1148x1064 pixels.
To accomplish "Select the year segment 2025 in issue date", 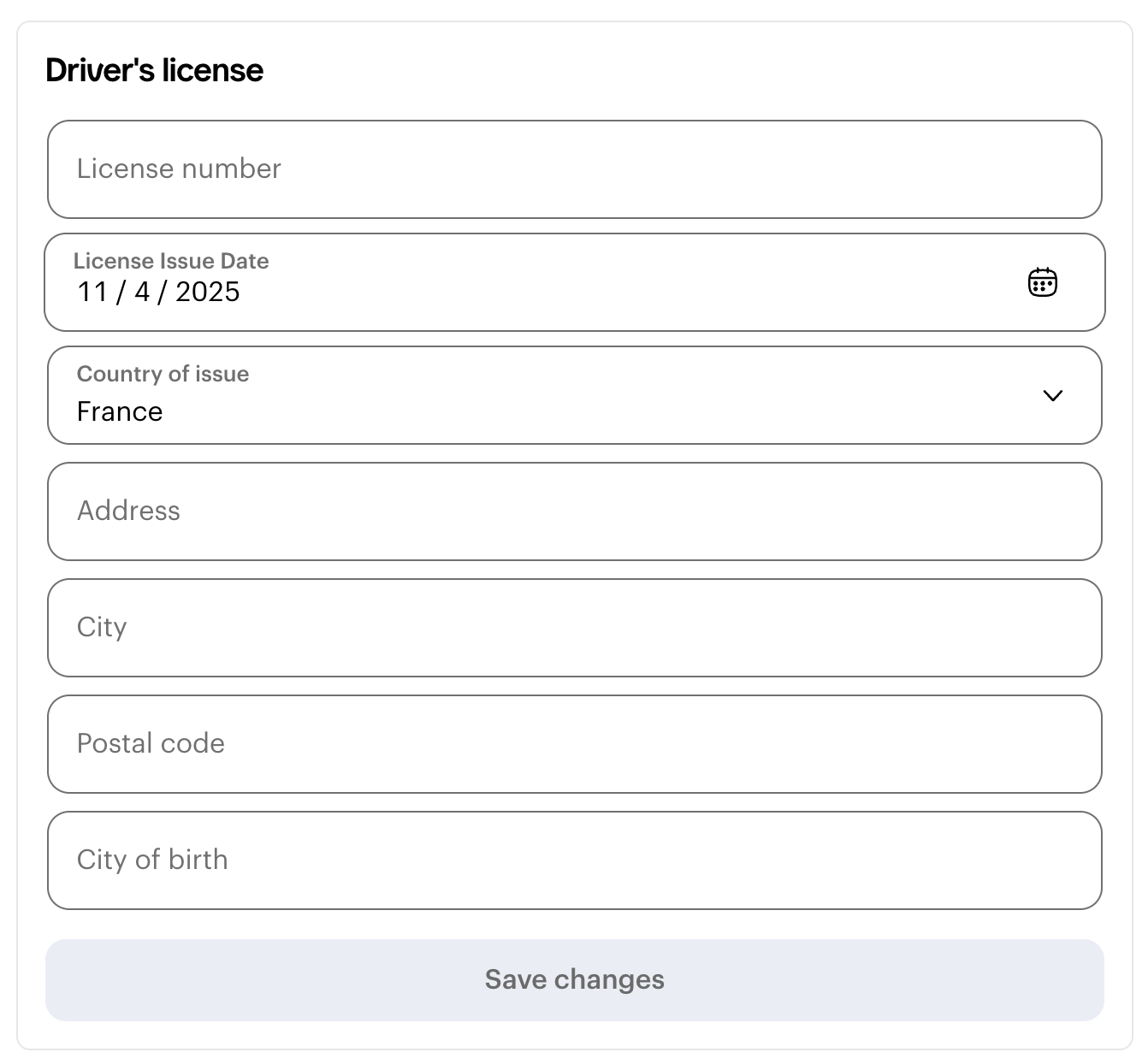I will tap(208, 292).
